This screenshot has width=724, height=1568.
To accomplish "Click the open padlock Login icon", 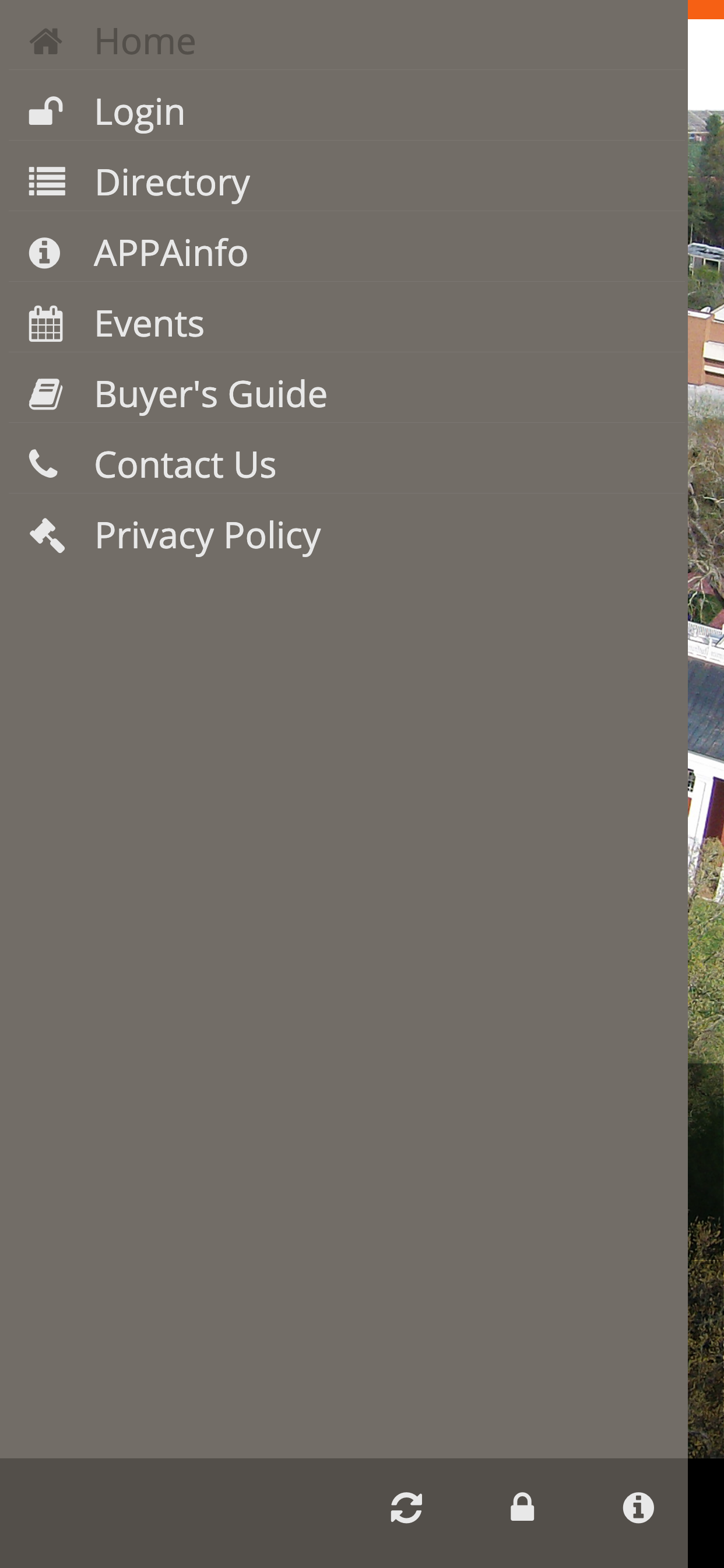I will click(45, 111).
